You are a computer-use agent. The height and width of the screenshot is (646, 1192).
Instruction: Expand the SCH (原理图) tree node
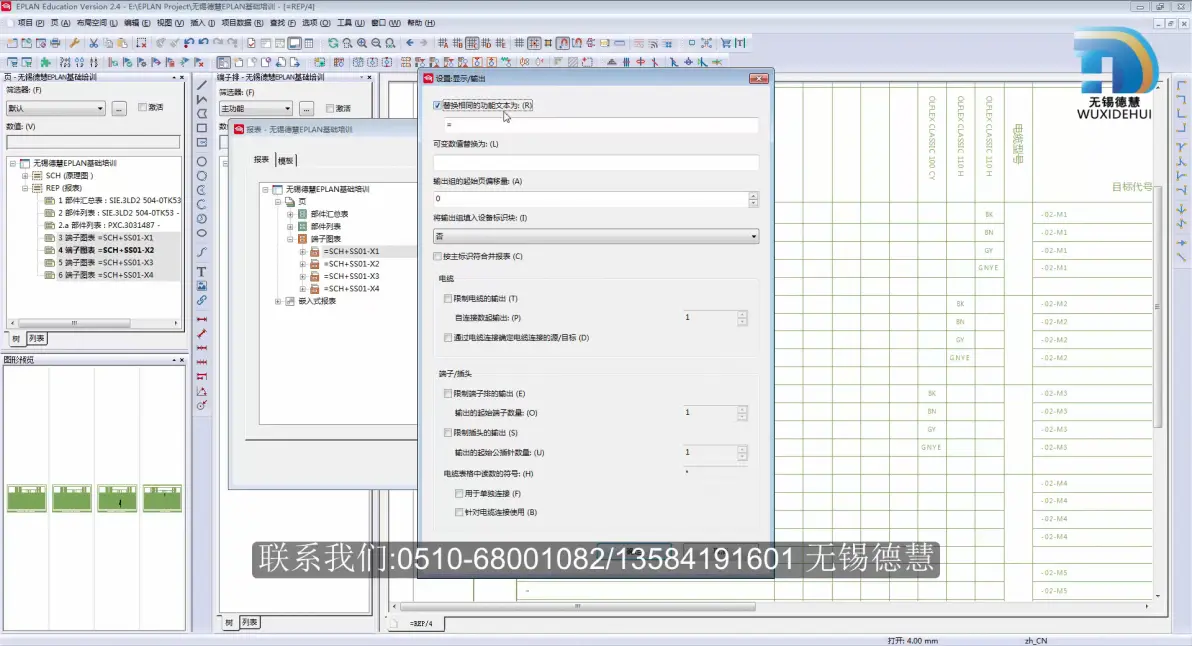[25, 176]
